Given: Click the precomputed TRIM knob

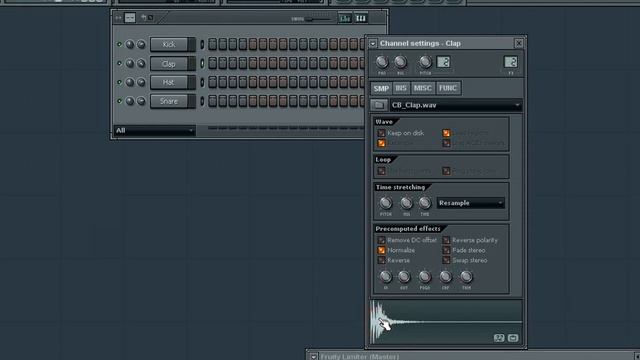Looking at the screenshot, I should click(x=466, y=277).
